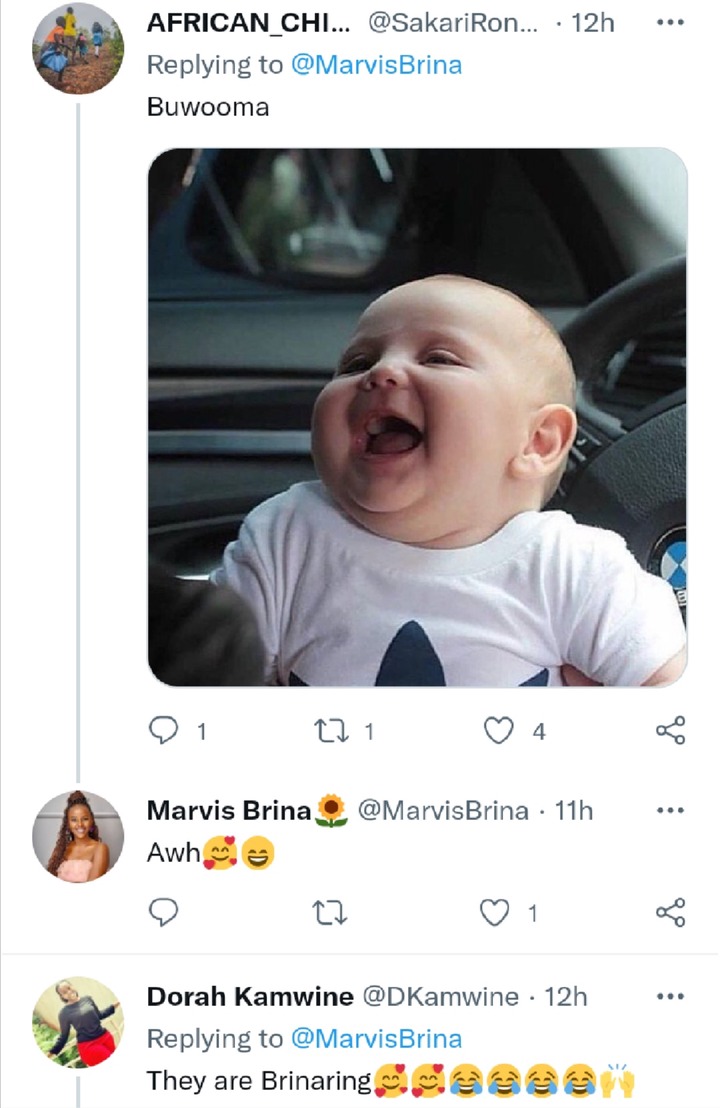The height and width of the screenshot is (1108, 720).
Task: Retweet Marvis Brina's Awh tweet
Action: pos(331,913)
